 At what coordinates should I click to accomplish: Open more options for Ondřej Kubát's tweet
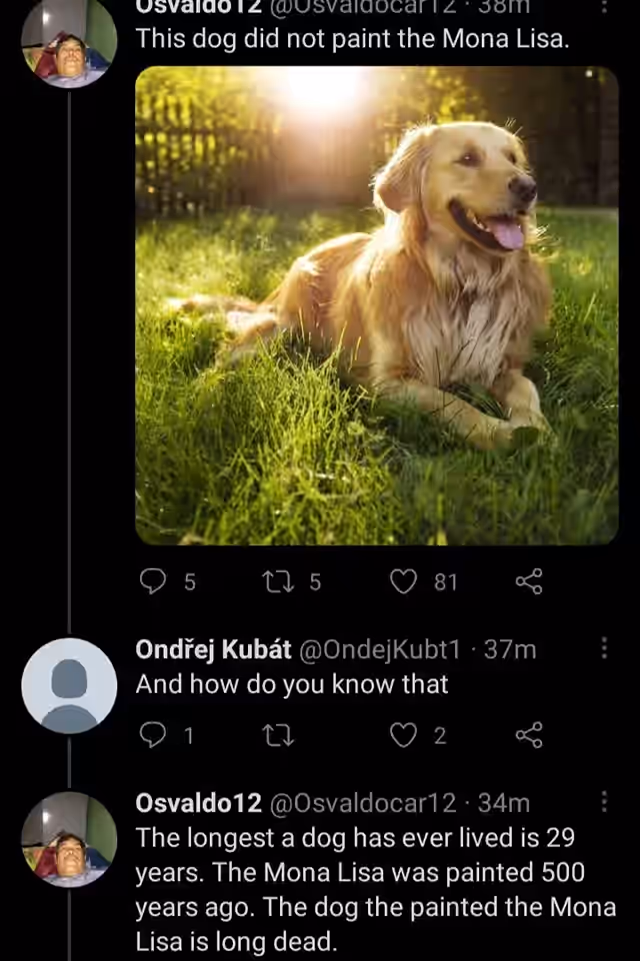pyautogui.click(x=604, y=647)
